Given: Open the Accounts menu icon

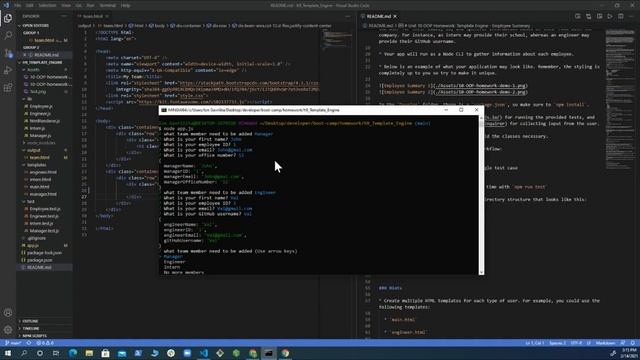Looking at the screenshot, I should [8, 313].
